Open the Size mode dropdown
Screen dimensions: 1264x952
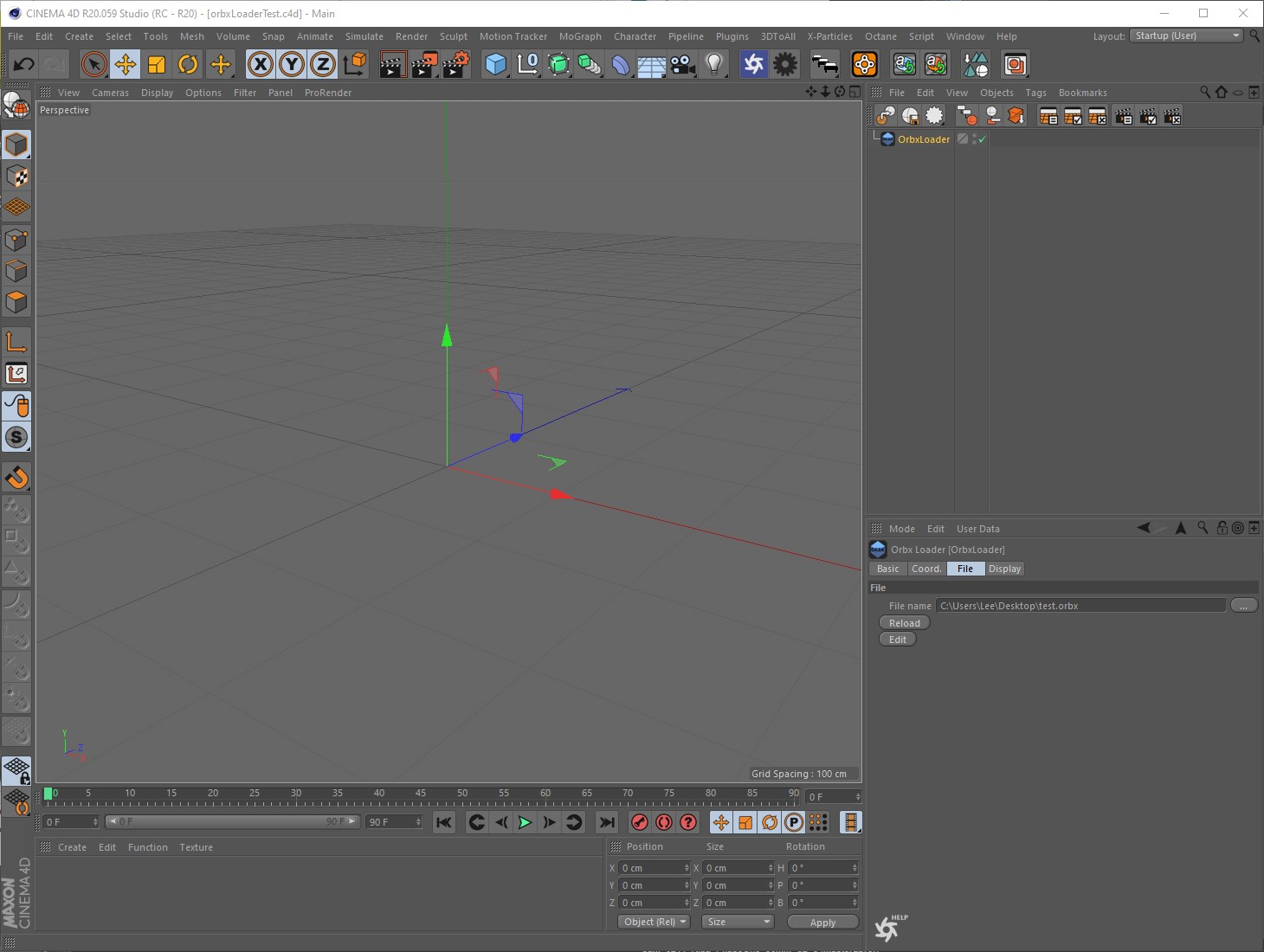click(738, 922)
